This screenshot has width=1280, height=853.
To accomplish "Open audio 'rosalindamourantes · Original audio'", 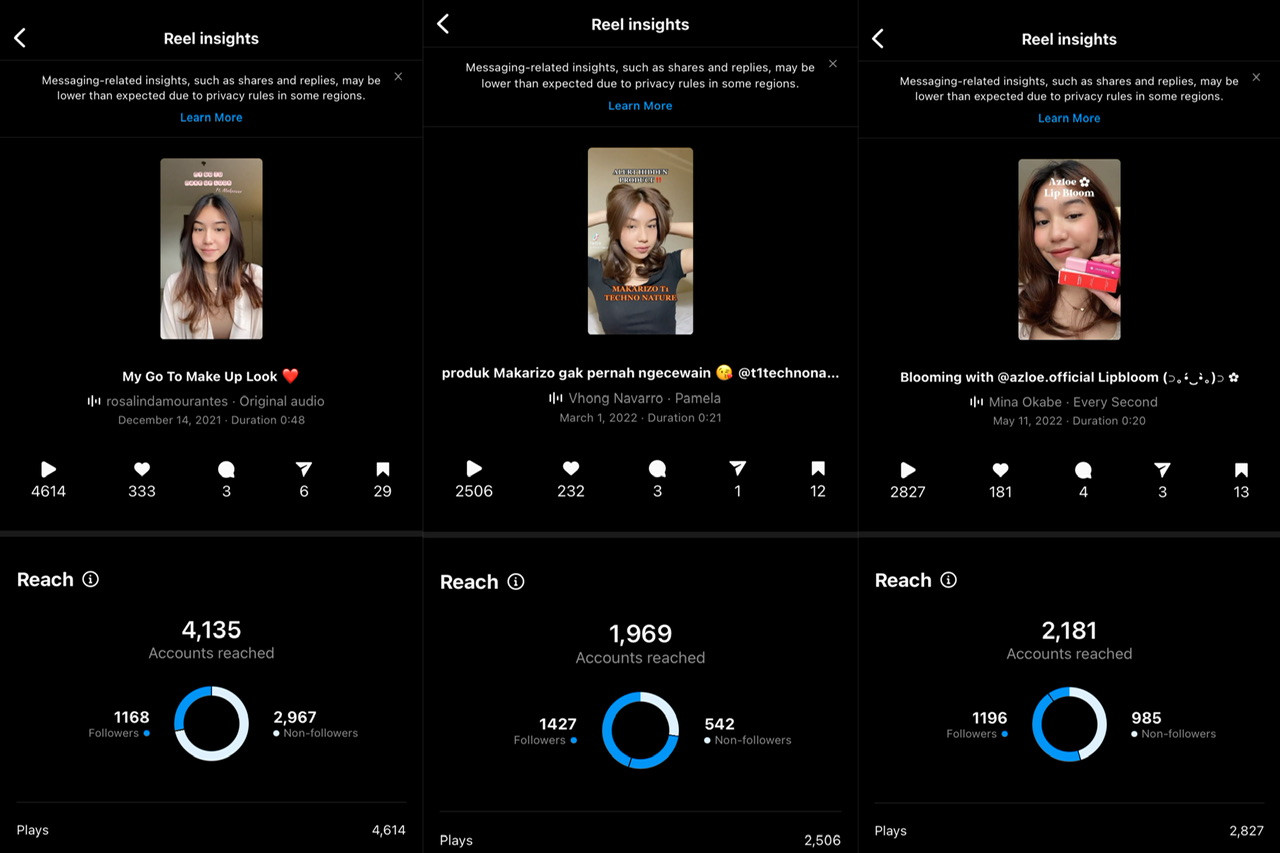I will click(x=215, y=401).
